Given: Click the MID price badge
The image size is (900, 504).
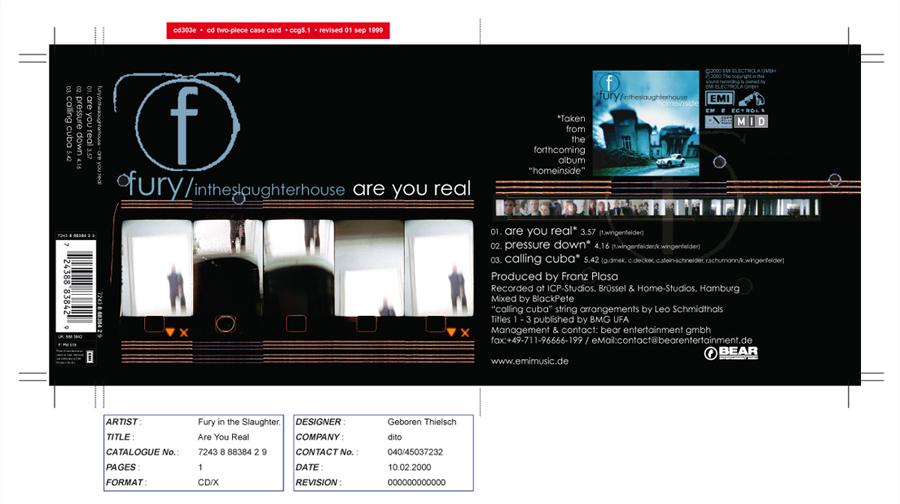Looking at the screenshot, I should (751, 120).
